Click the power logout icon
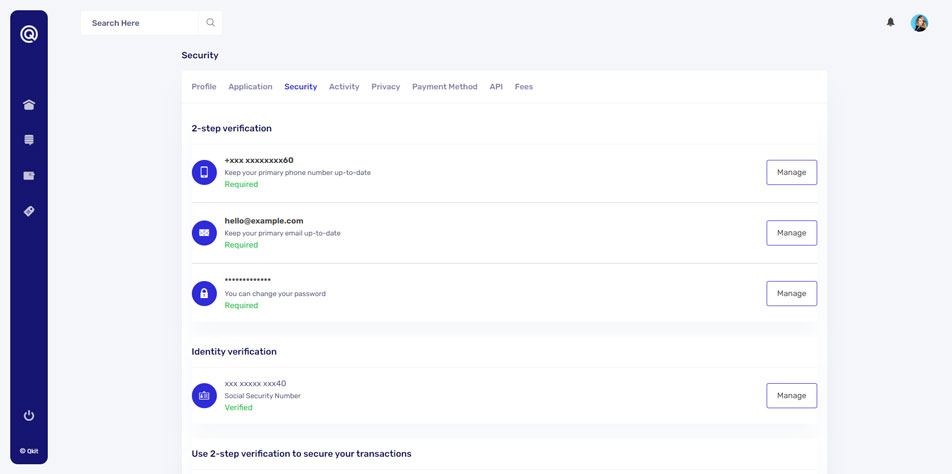Viewport: 952px width, 474px height. [x=29, y=415]
